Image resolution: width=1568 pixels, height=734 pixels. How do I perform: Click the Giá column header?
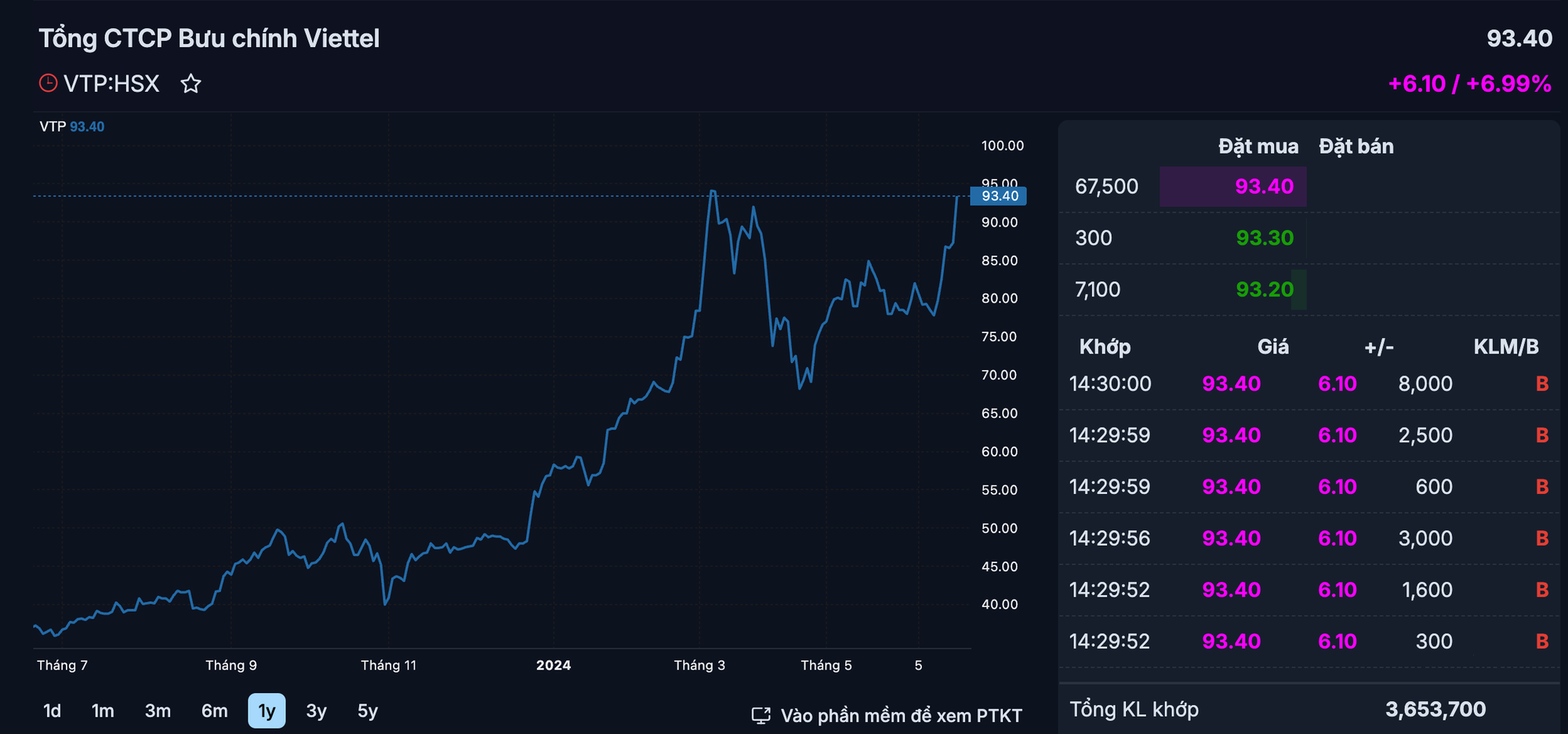(1273, 347)
